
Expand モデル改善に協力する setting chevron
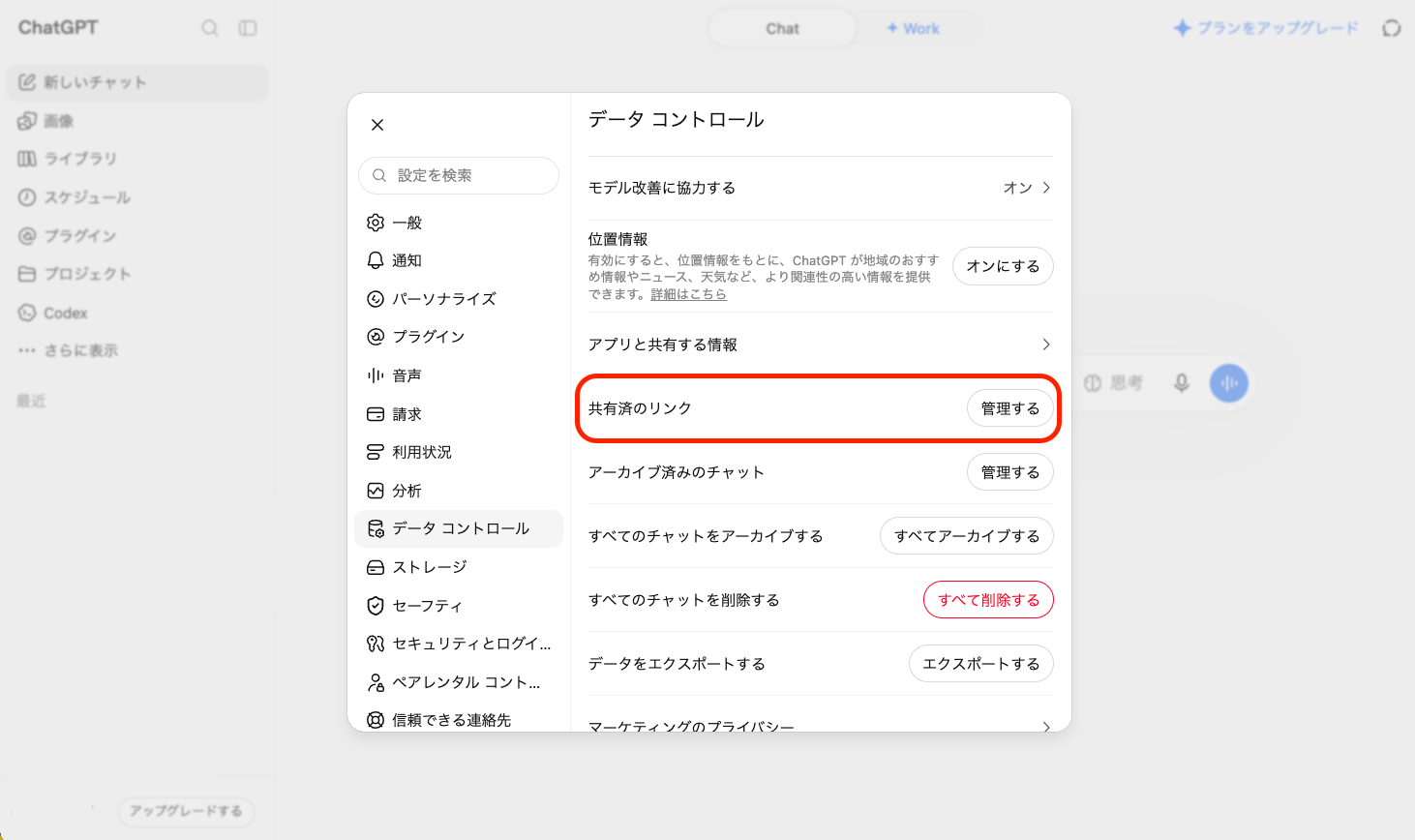coord(1046,188)
